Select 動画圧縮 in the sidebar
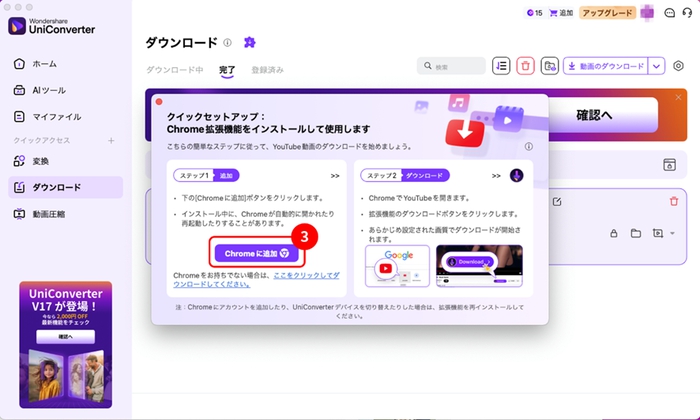 click(50, 214)
